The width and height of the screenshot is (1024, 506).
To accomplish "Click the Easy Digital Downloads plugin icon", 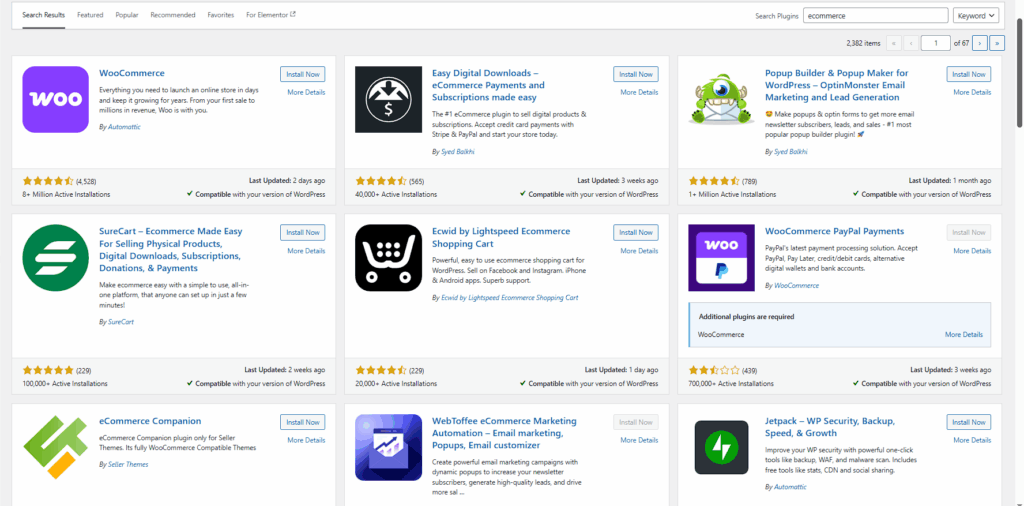I will [389, 99].
